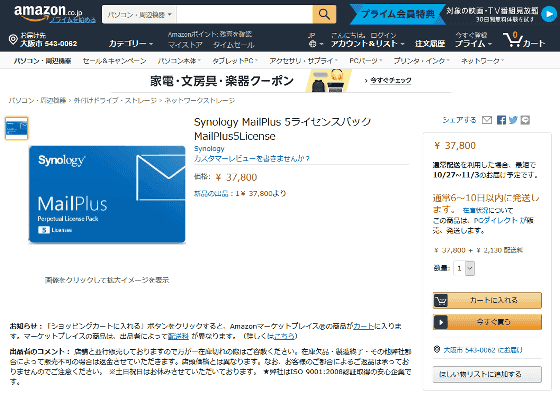
Task: Click the 今すぐ買う button
Action: (x=487, y=322)
